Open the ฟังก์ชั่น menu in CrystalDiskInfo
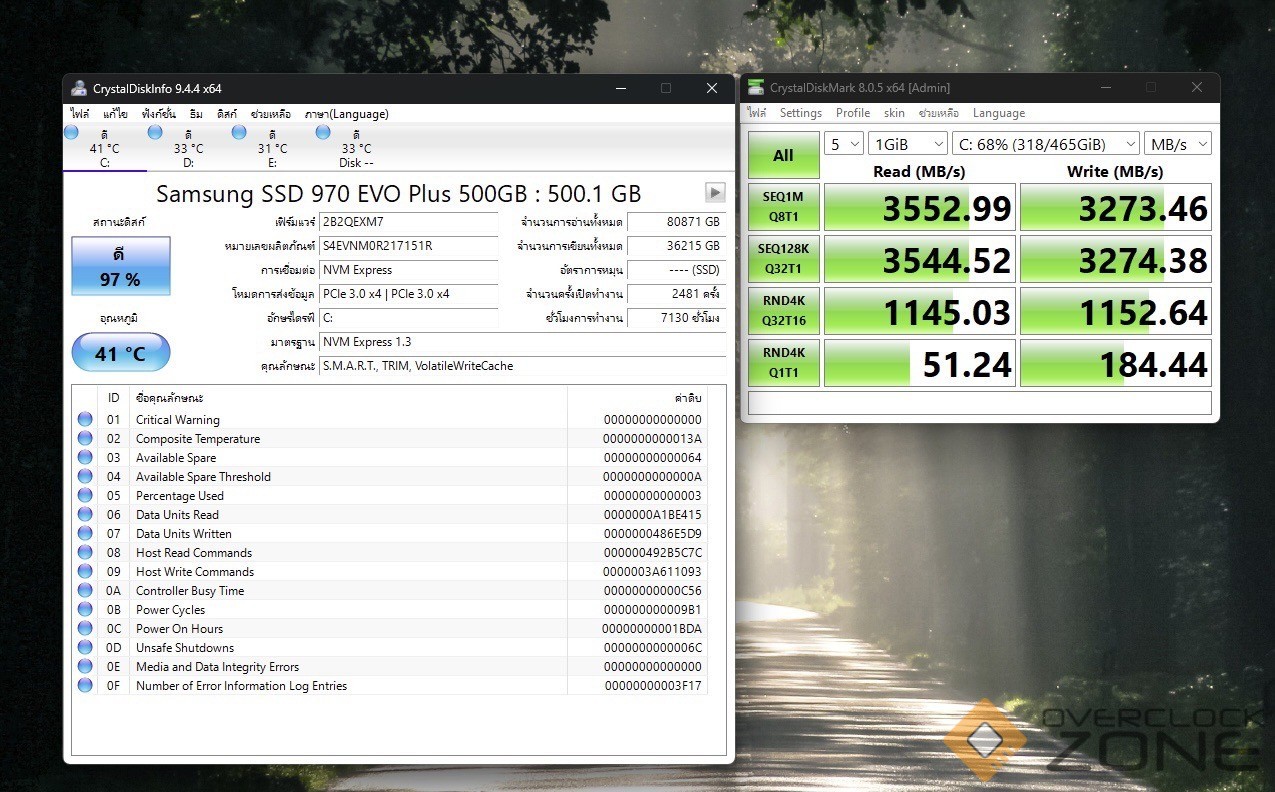 pos(159,114)
